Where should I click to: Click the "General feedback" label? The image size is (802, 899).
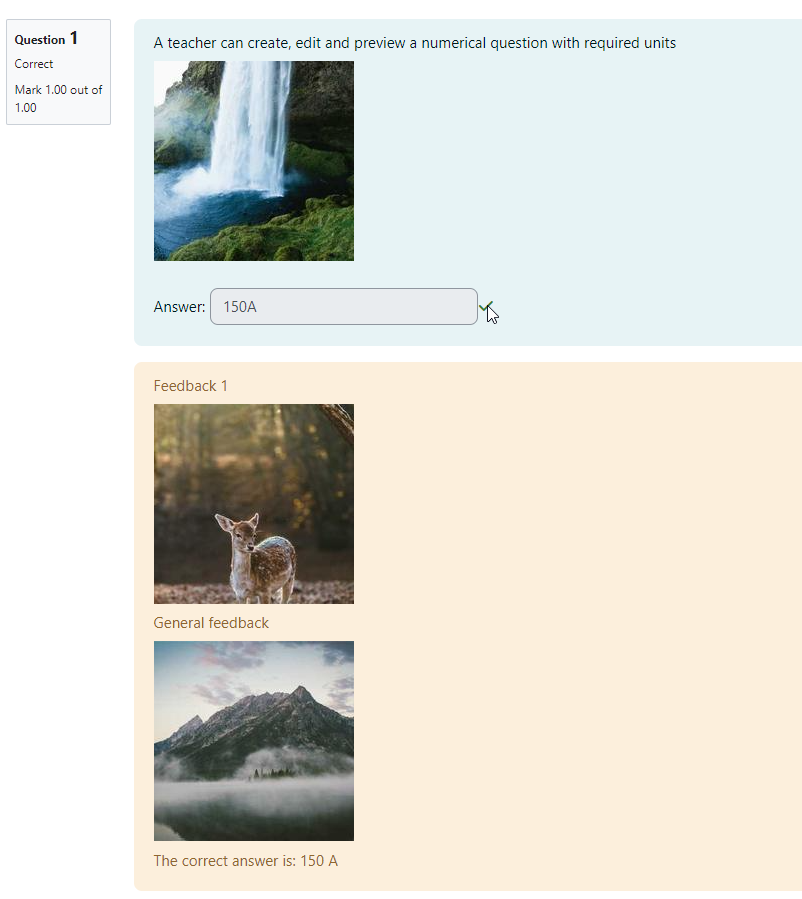(x=211, y=623)
